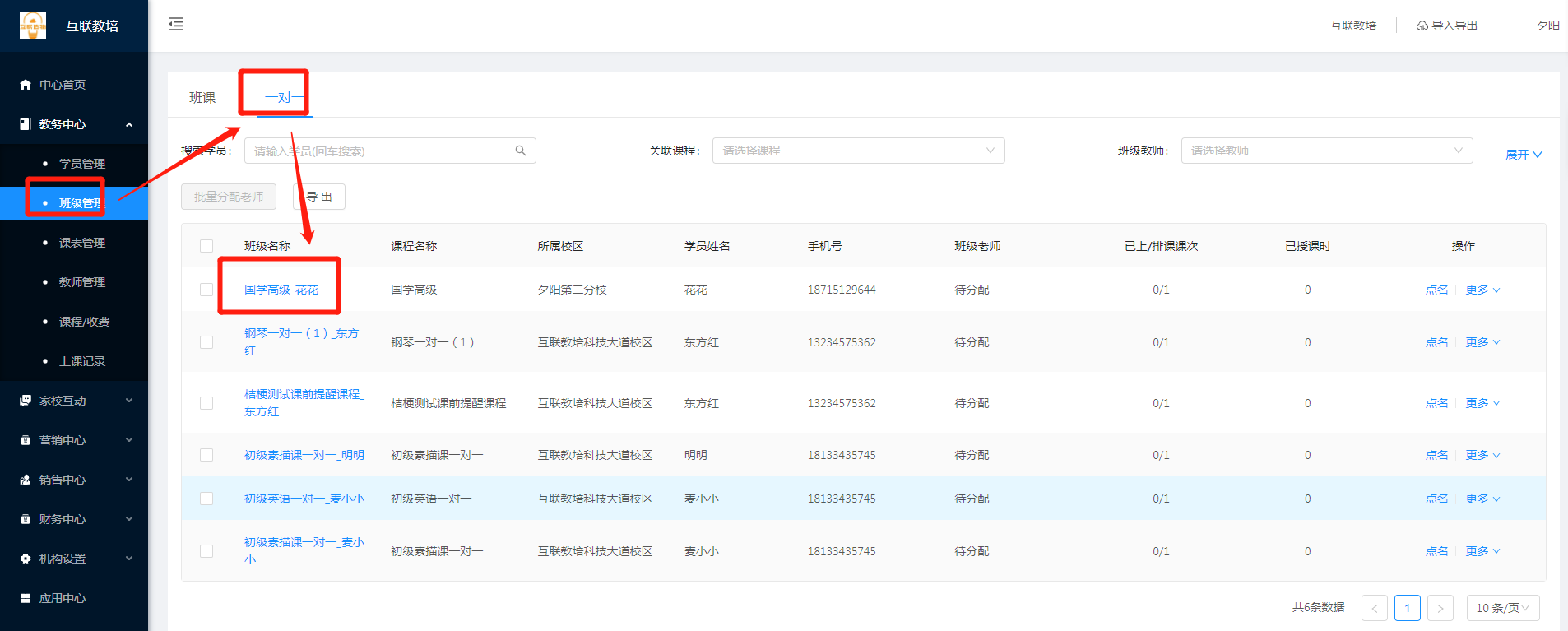
Task: Check the row for 初级素描课一对一_明明
Action: [206, 455]
